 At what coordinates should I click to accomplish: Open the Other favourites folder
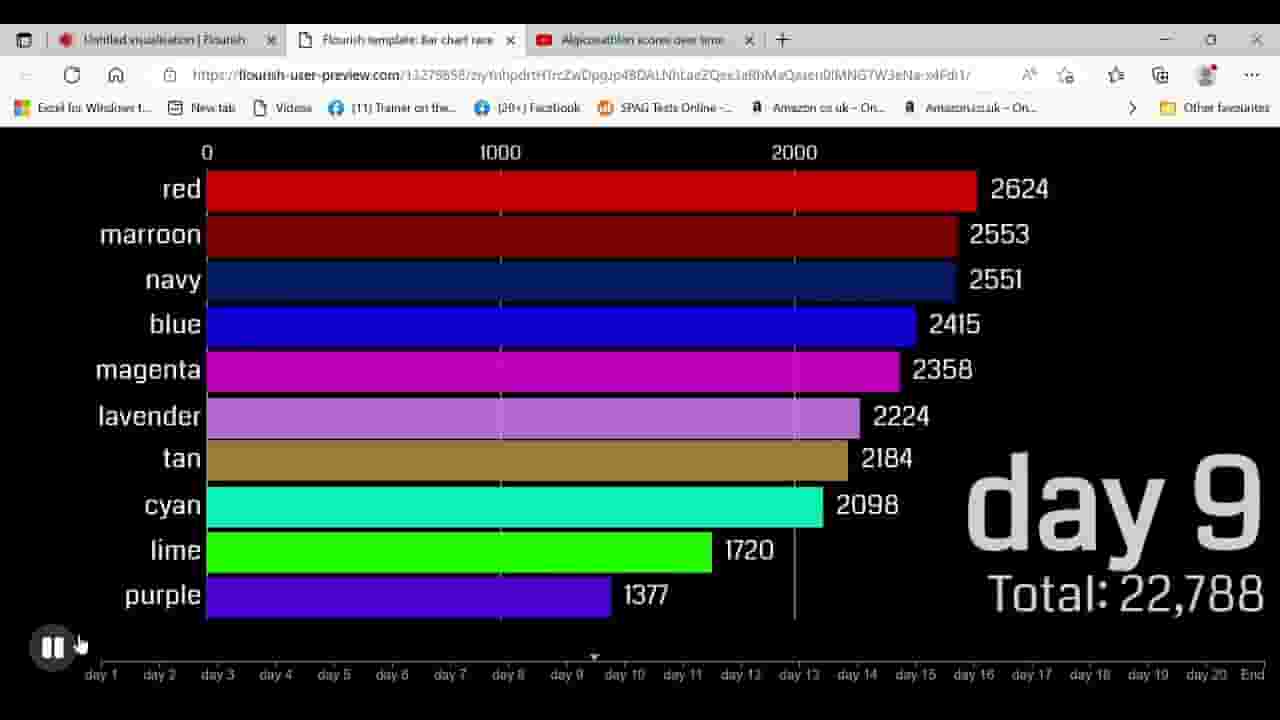[x=1214, y=108]
